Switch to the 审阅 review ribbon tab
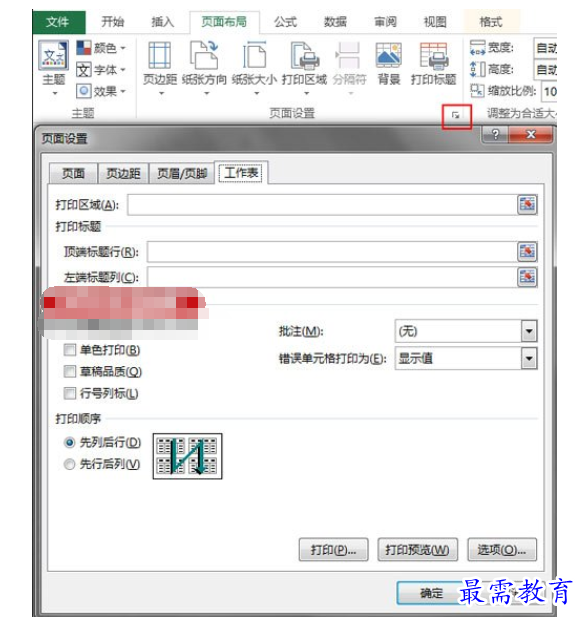Image resolution: width=581 pixels, height=623 pixels. (385, 21)
